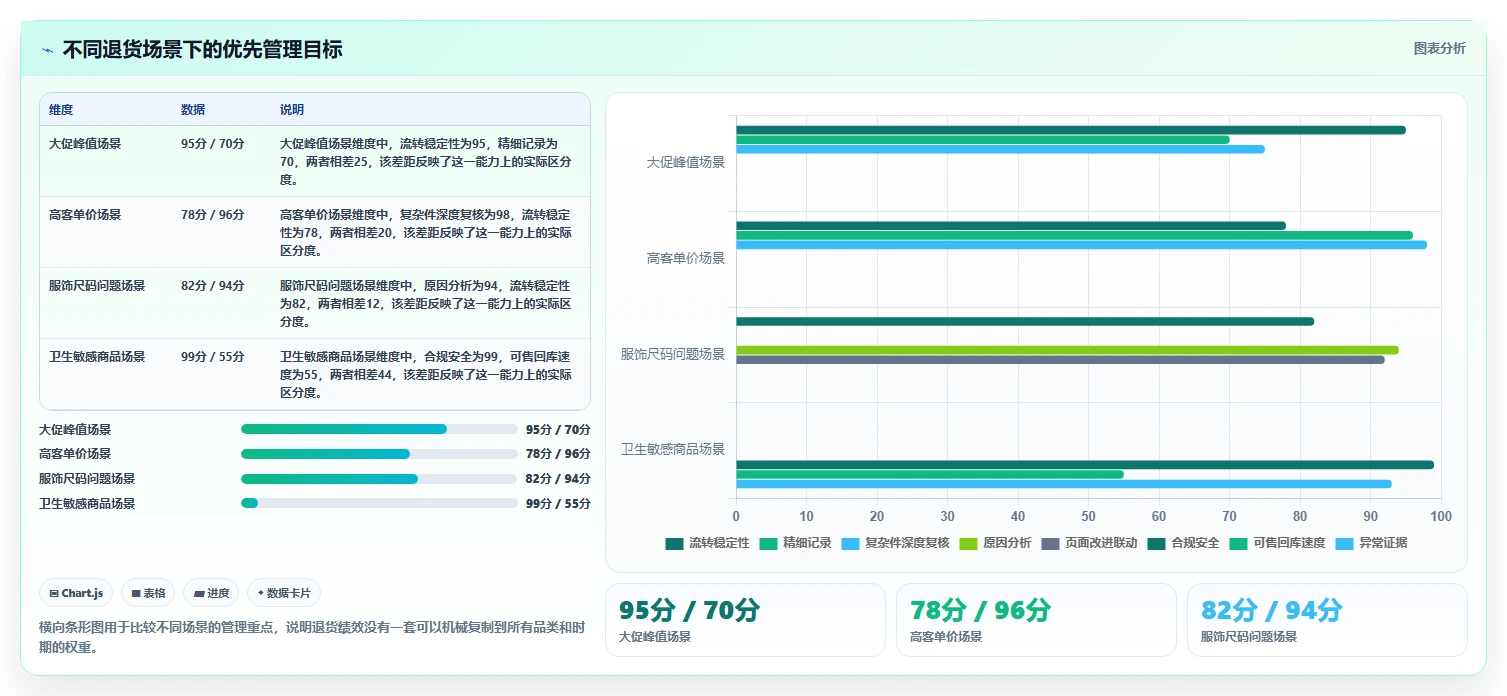Click the Chart.js chip
The image size is (1507, 696).
77,593
